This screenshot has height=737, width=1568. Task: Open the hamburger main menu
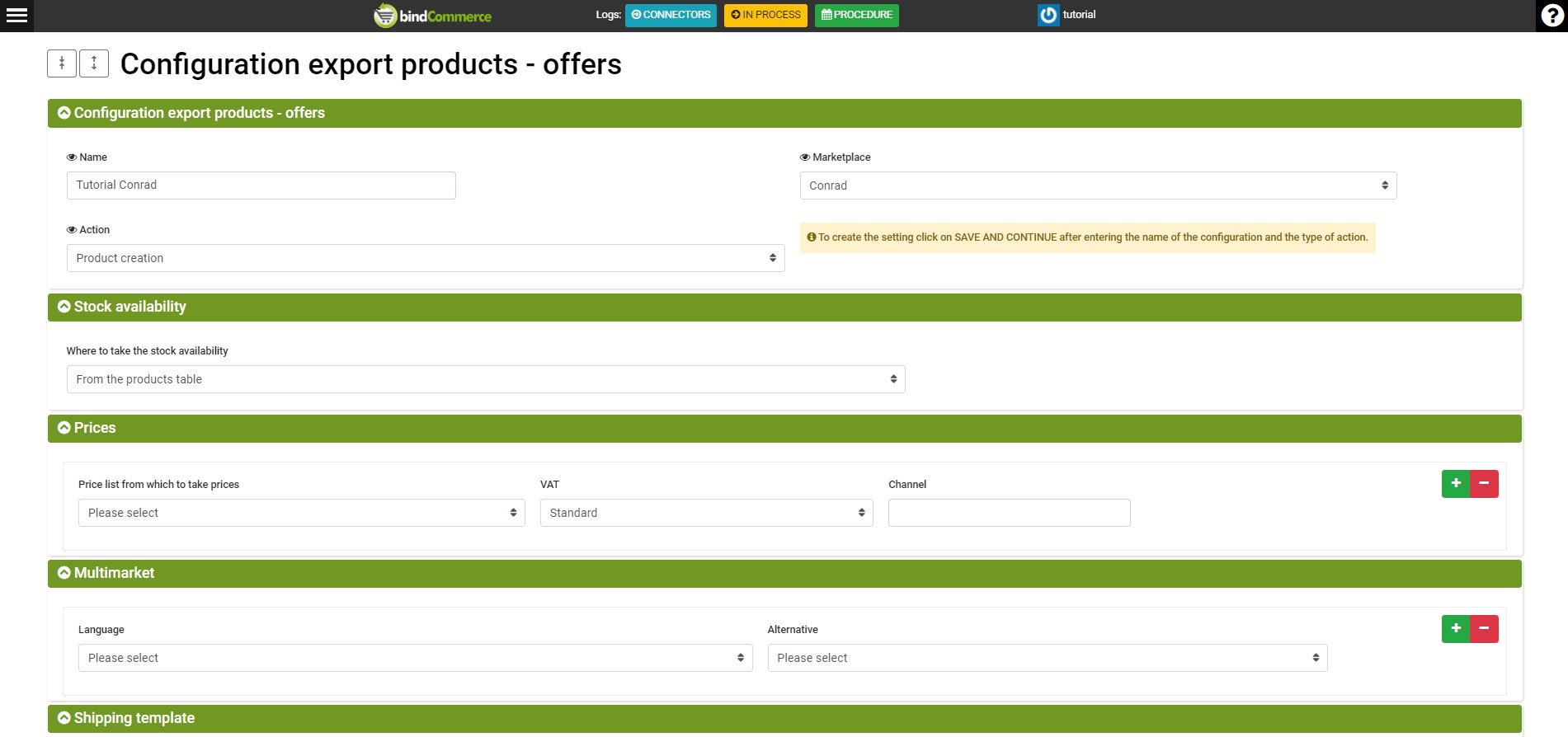[16, 16]
